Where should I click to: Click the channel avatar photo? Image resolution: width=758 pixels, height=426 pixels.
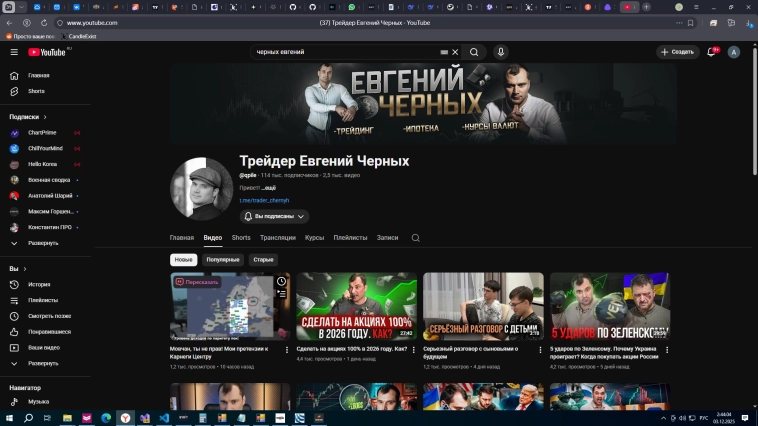(x=202, y=189)
